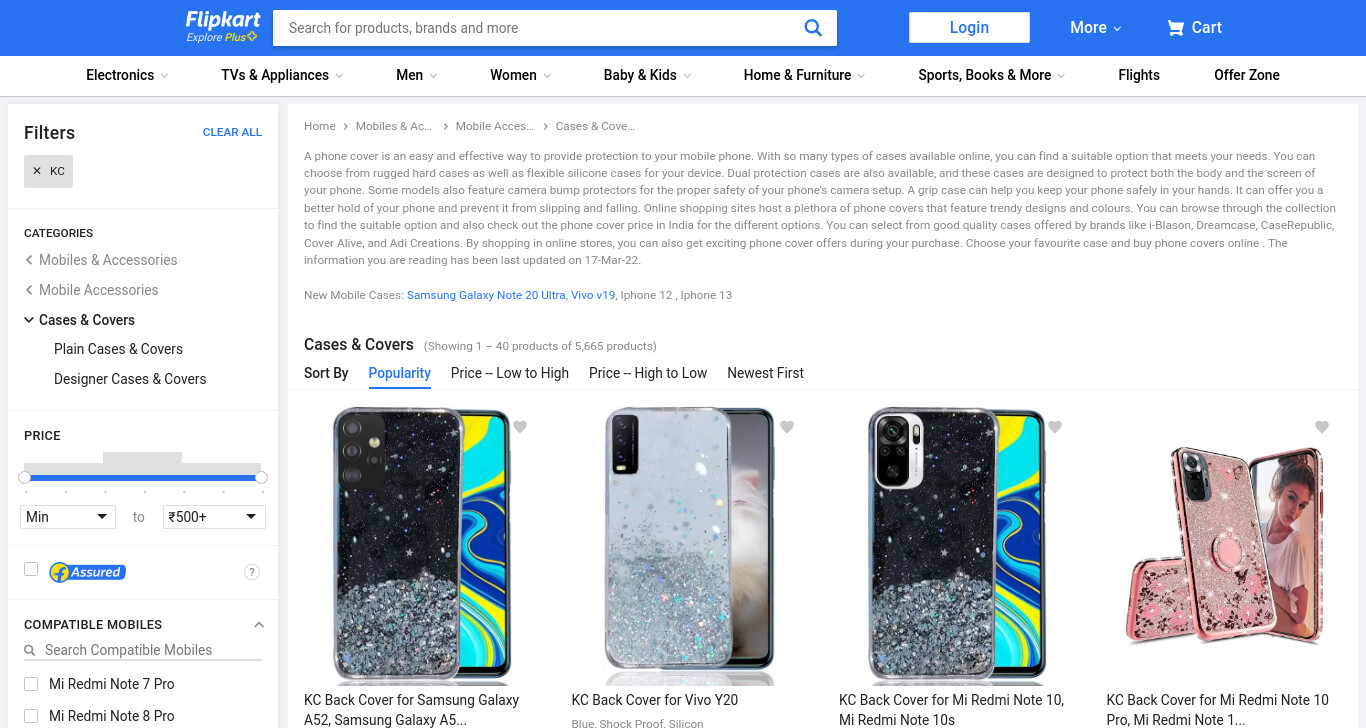Screen dimensions: 1366x728
Task: Open the shopping Cart icon
Action: point(1175,28)
